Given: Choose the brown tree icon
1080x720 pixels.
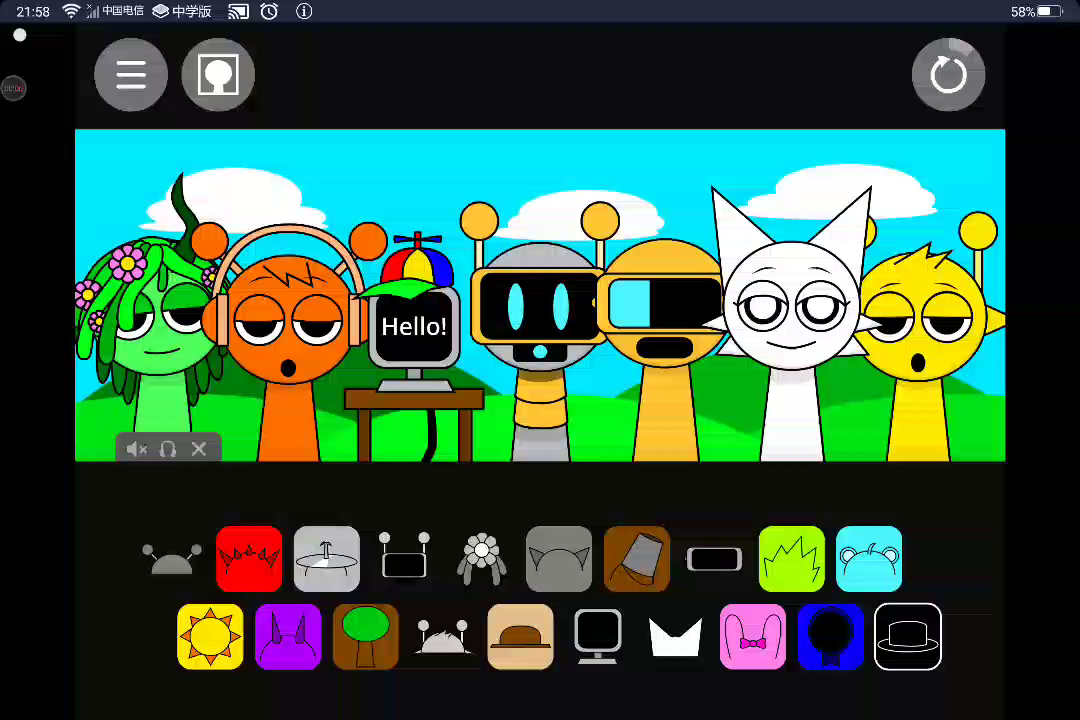Looking at the screenshot, I should (x=366, y=637).
